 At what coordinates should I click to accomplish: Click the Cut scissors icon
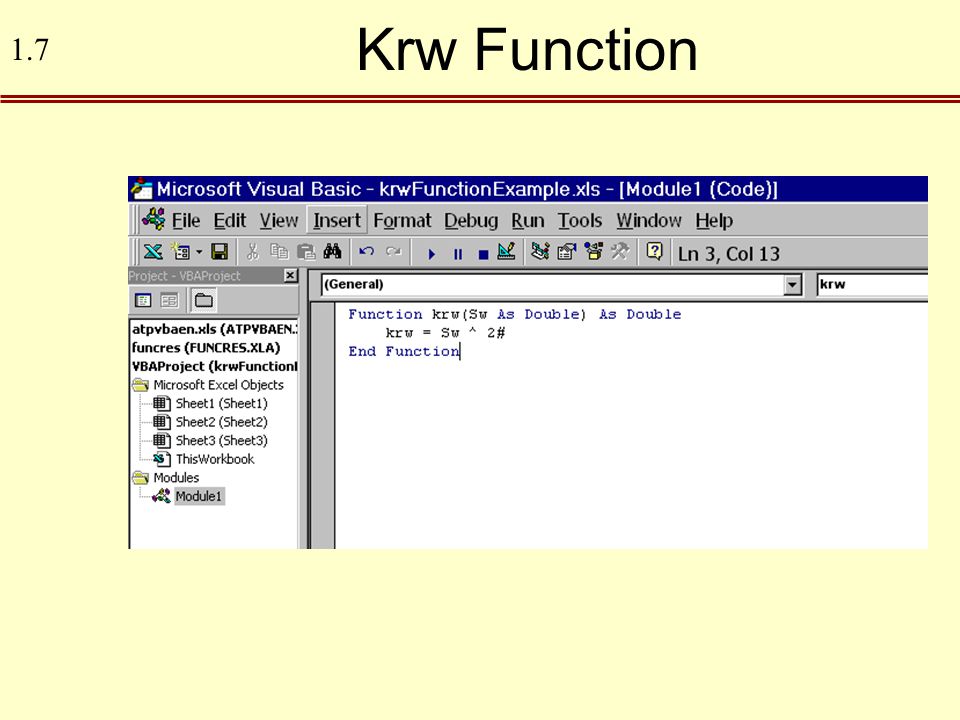(253, 252)
